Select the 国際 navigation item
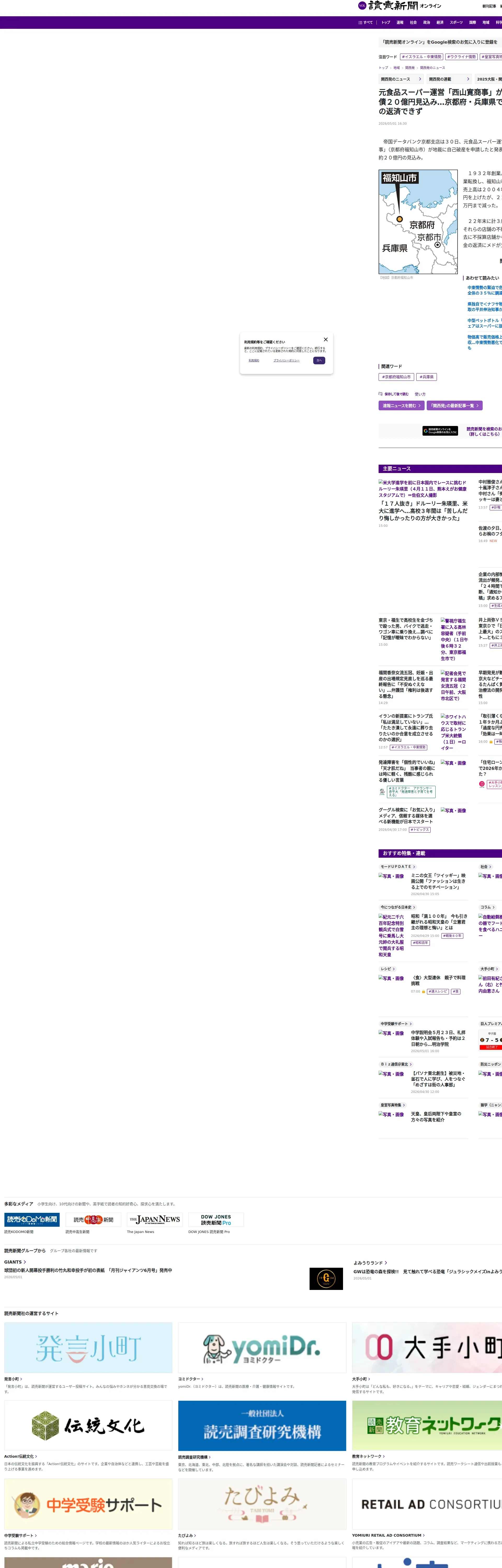 pos(472,22)
